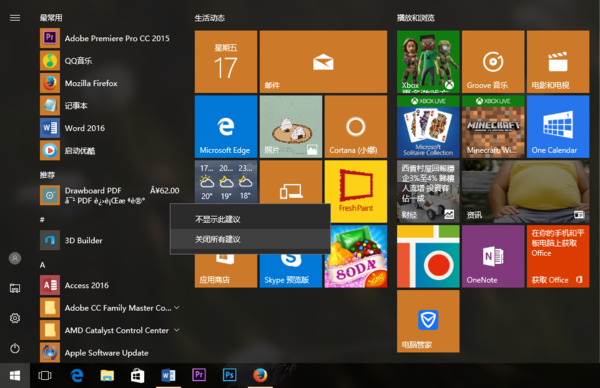Click the 播放和浏览 group heading
This screenshot has width=600, height=388.
416,18
